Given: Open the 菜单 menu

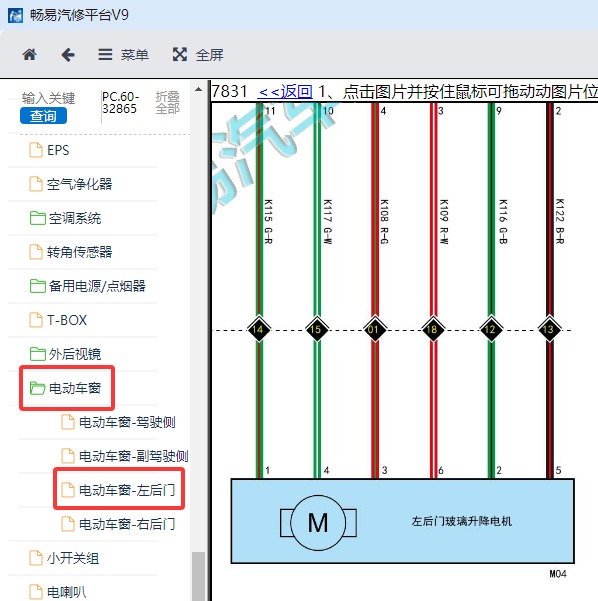Looking at the screenshot, I should [123, 55].
